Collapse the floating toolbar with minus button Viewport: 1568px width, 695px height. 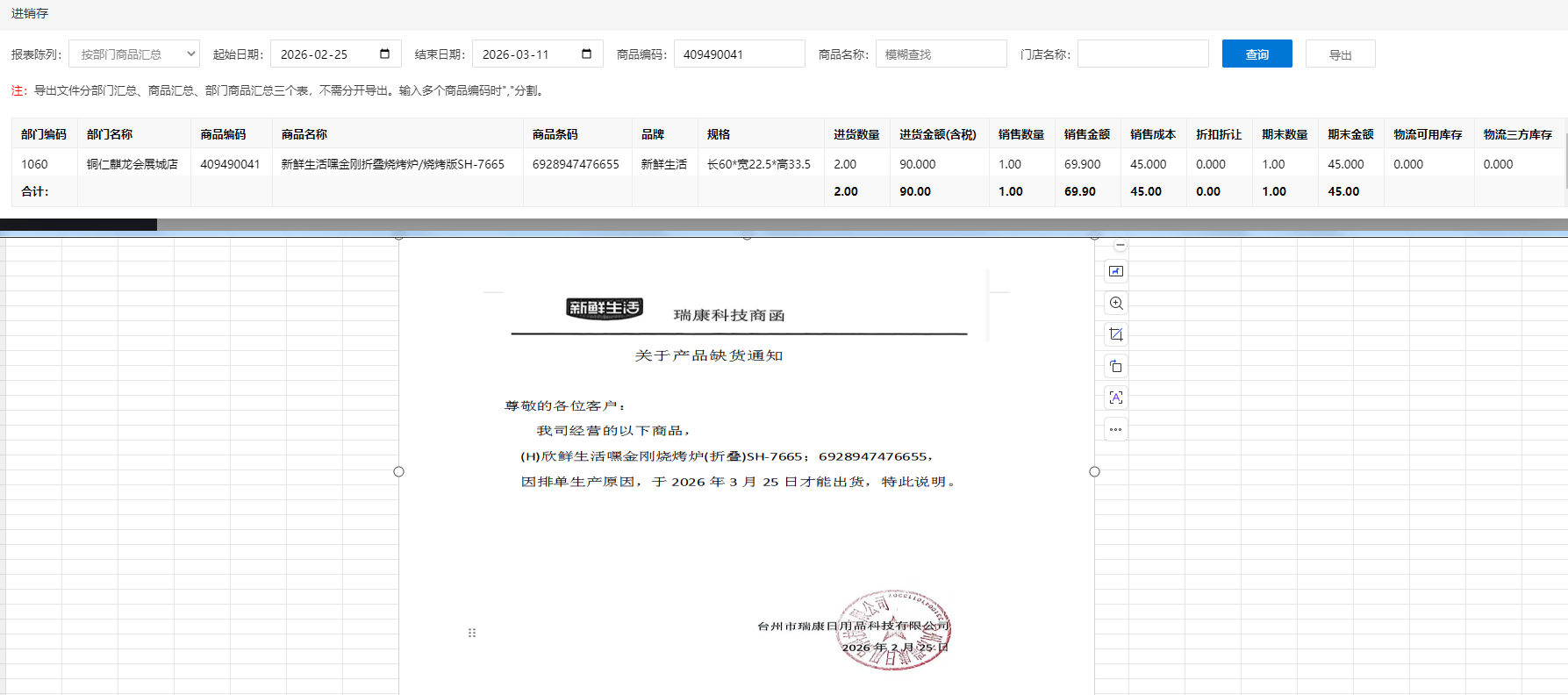click(x=1120, y=245)
